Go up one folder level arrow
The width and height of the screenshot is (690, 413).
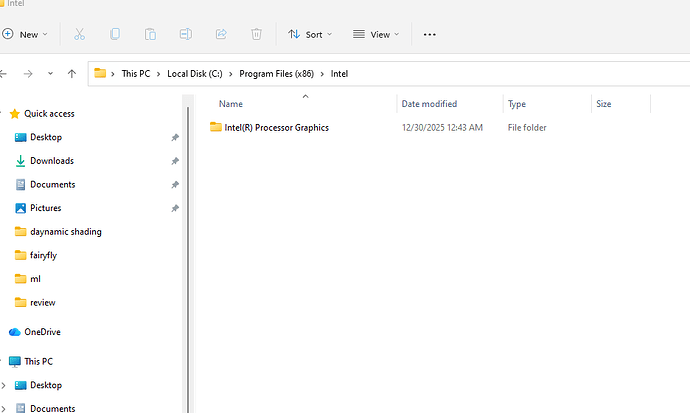[x=72, y=74]
